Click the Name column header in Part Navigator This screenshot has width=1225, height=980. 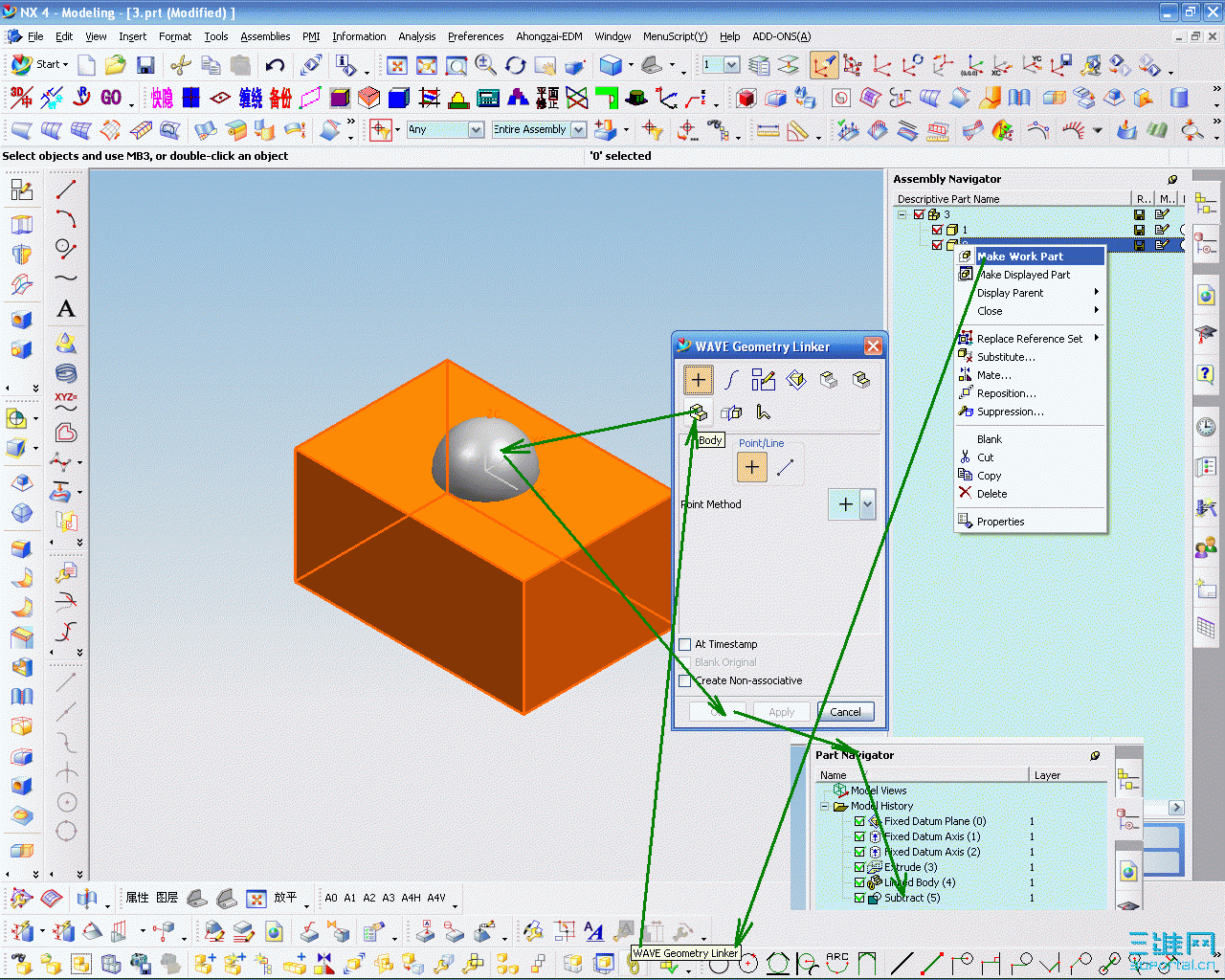click(922, 775)
